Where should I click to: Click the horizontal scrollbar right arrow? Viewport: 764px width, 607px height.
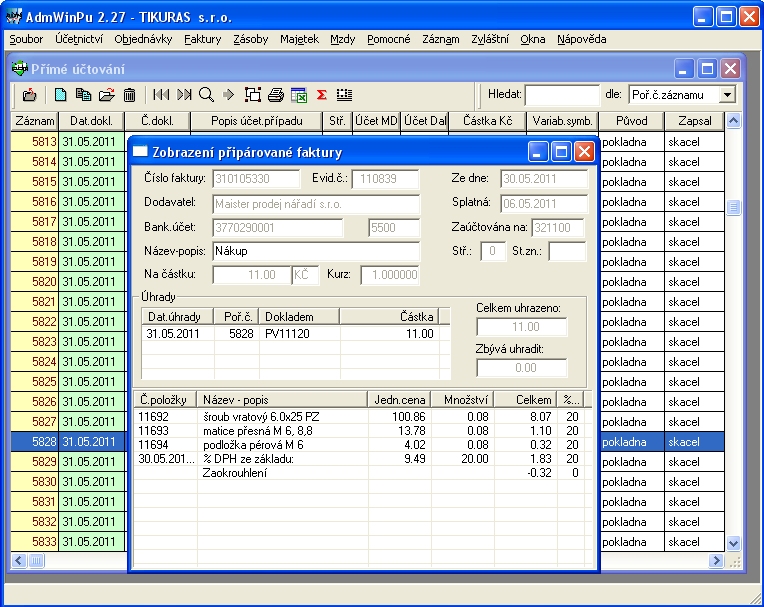716,560
